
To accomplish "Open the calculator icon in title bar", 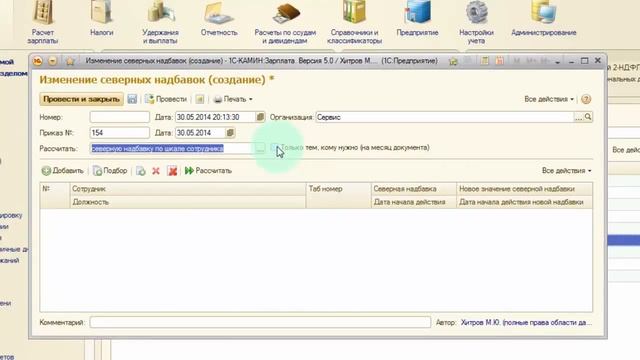I will tap(484, 61).
